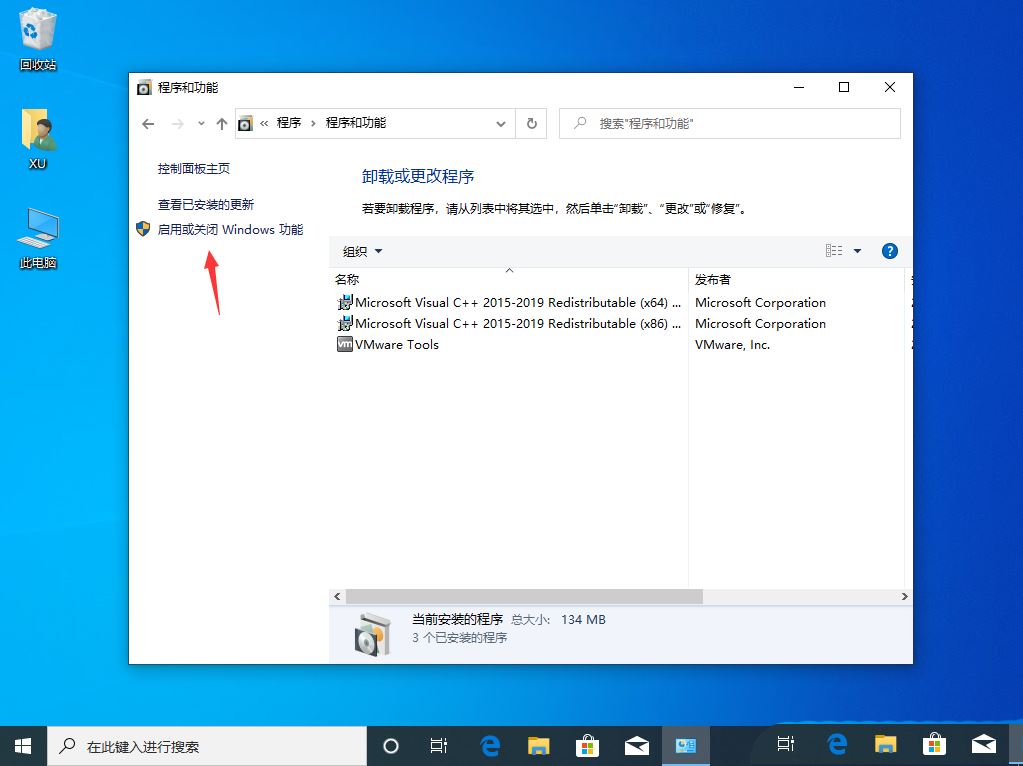Screen dimensions: 1023x766
Task: Expand the address bar breadcrumb chevron
Action: click(x=500, y=122)
